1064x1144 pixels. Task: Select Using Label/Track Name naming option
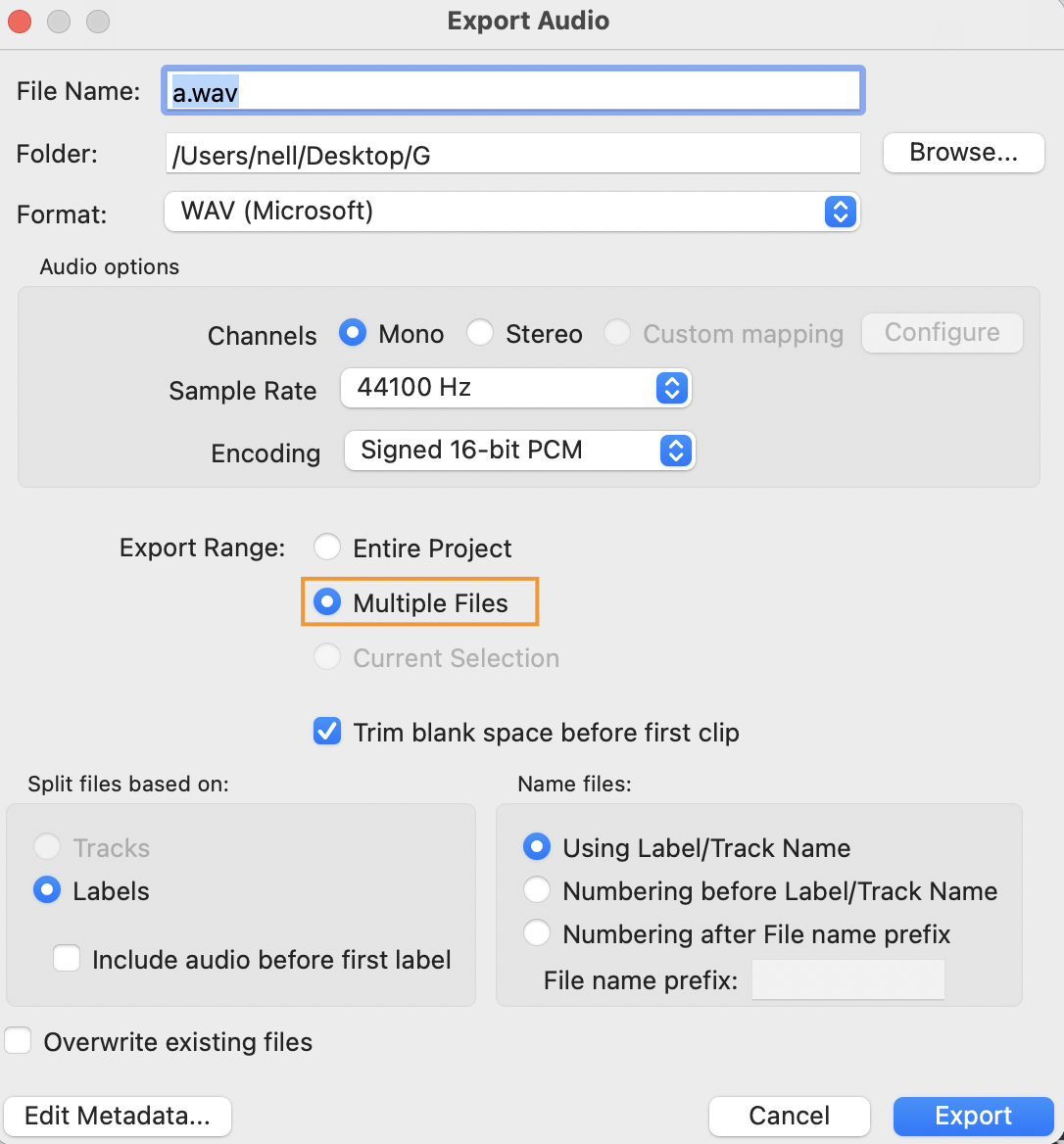click(537, 848)
